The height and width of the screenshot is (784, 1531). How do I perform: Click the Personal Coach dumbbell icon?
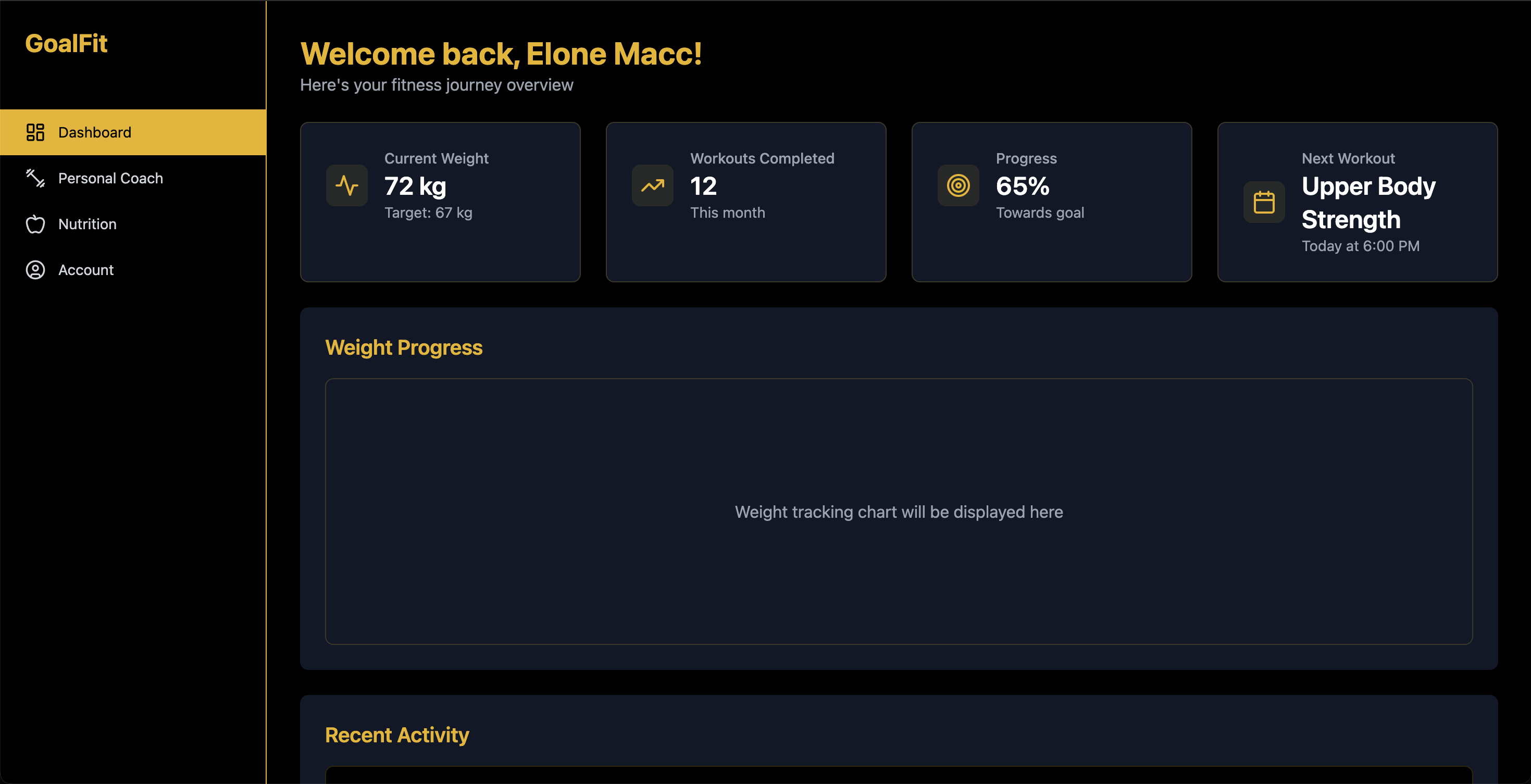click(35, 178)
